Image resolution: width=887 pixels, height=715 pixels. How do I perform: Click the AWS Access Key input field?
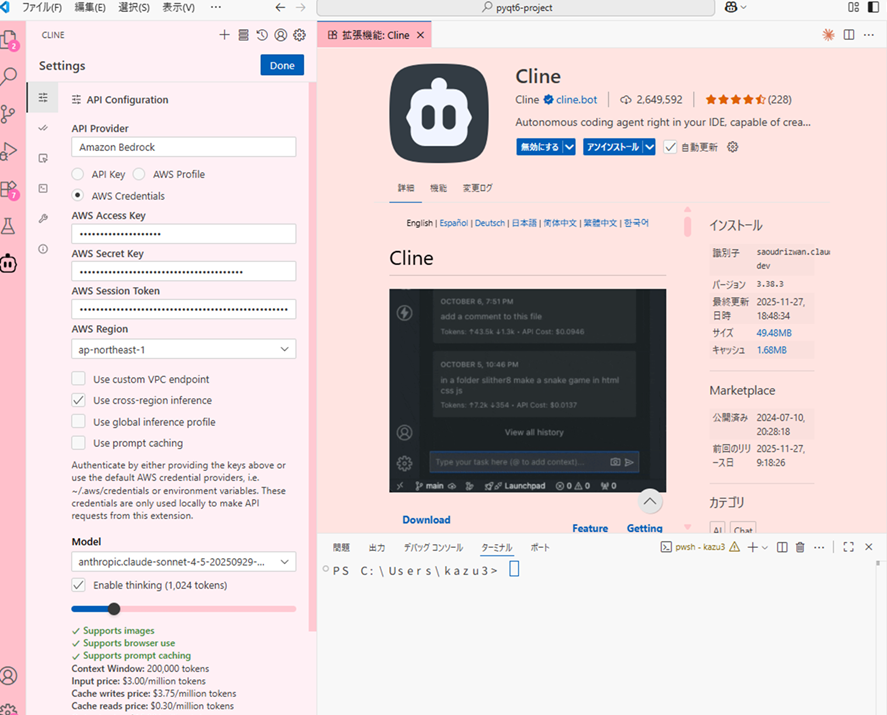(184, 234)
